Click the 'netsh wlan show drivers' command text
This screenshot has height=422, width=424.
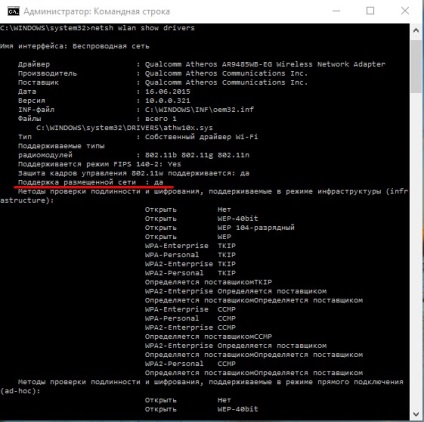pos(143,28)
